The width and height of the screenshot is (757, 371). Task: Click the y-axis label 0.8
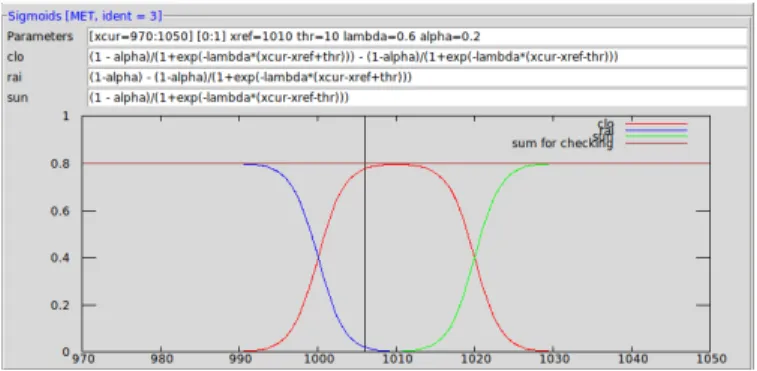click(60, 164)
